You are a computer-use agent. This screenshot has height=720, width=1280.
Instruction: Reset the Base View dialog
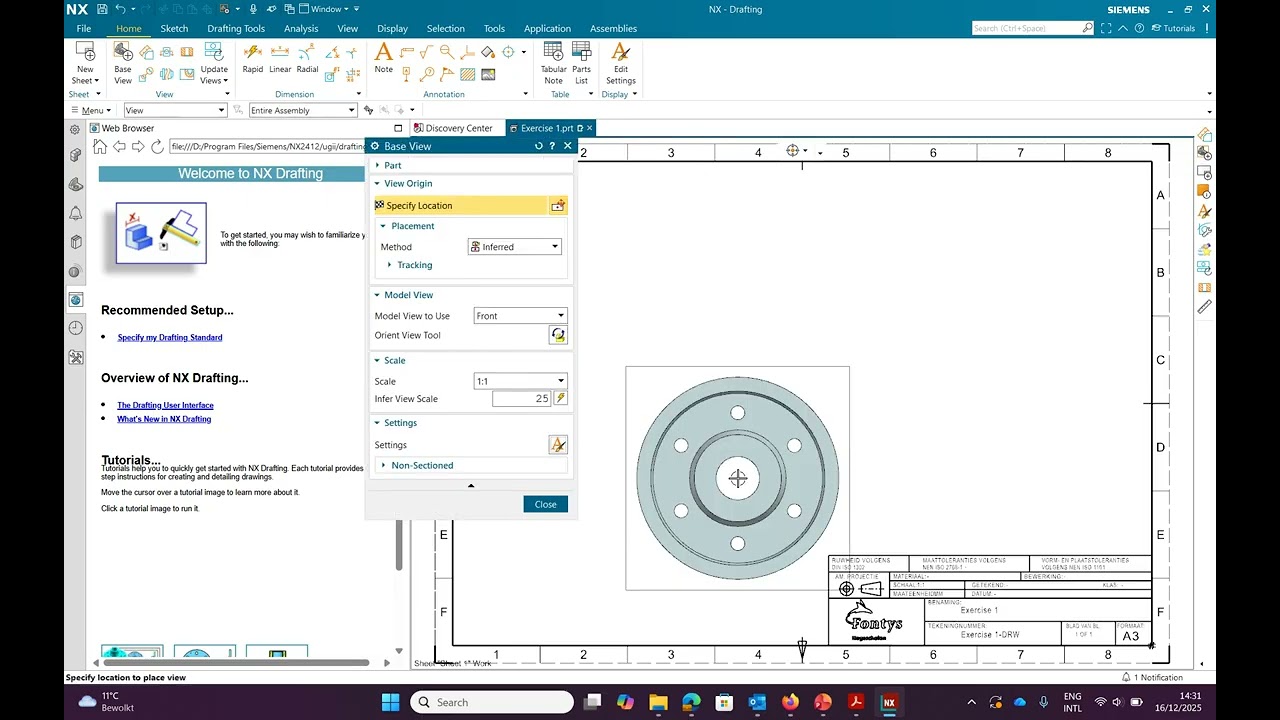click(x=538, y=146)
